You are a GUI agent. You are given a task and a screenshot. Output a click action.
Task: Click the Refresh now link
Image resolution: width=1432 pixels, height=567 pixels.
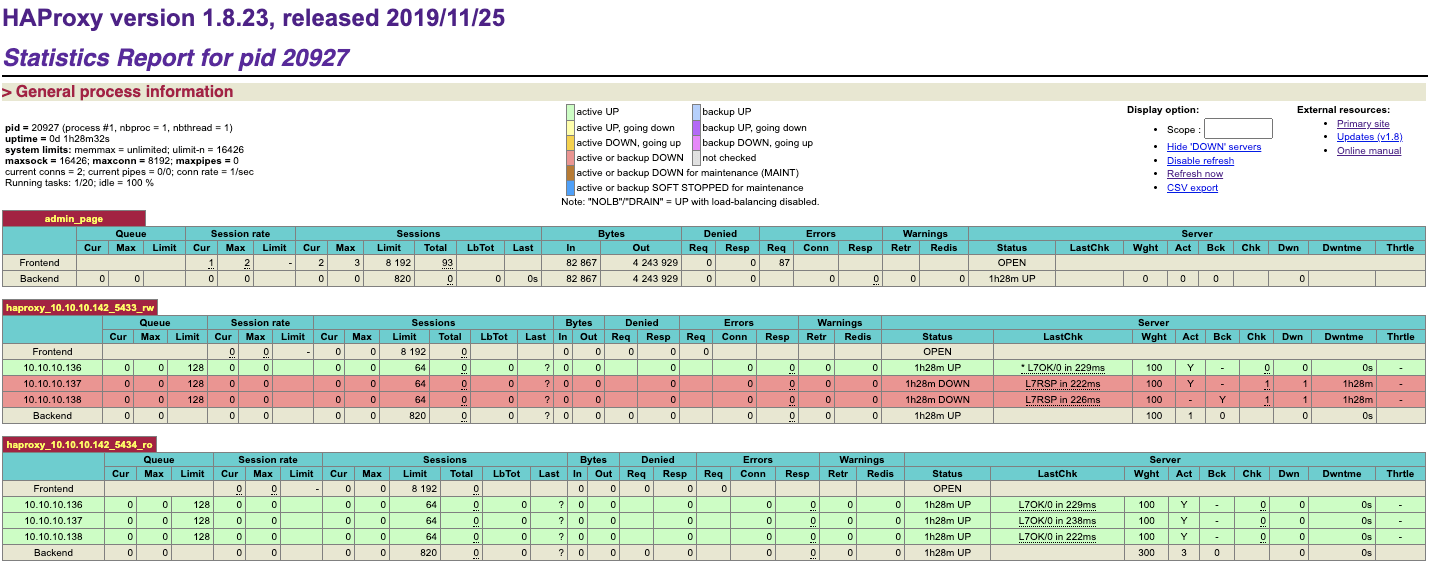1195,174
